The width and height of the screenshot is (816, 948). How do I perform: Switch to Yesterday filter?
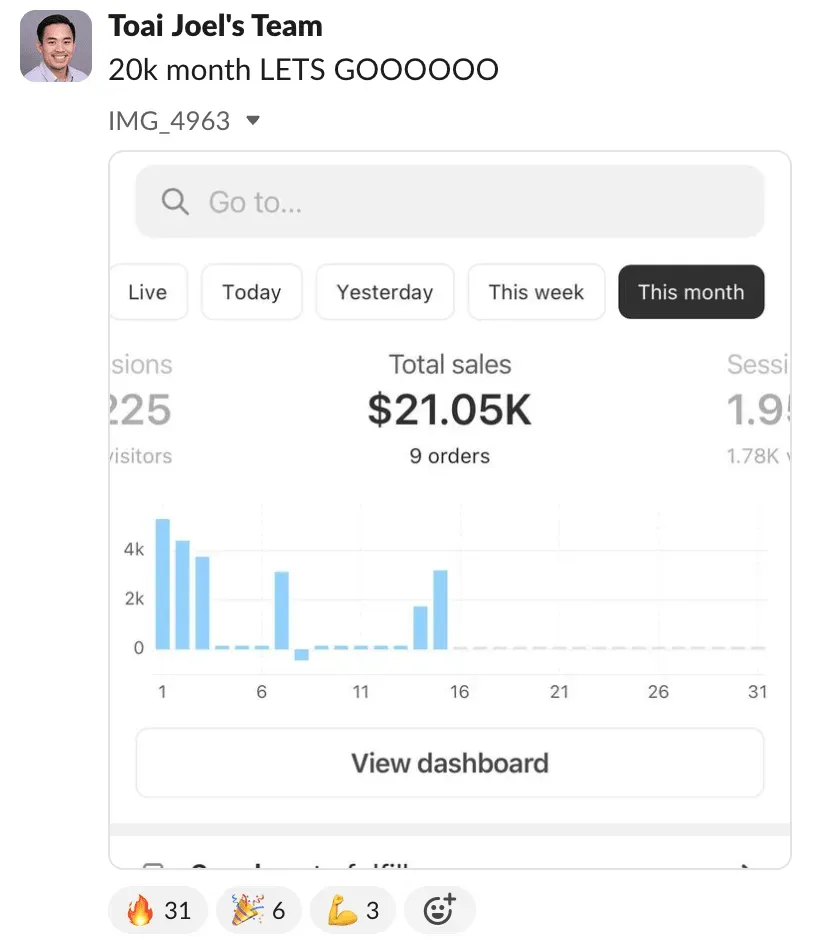click(384, 292)
